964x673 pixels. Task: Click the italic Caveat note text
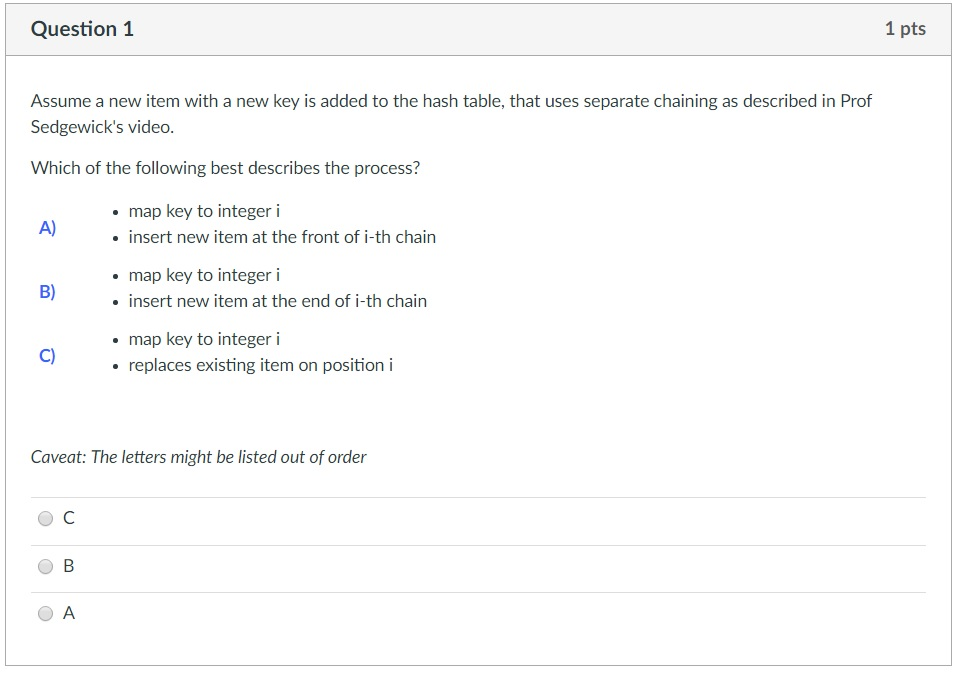197,457
